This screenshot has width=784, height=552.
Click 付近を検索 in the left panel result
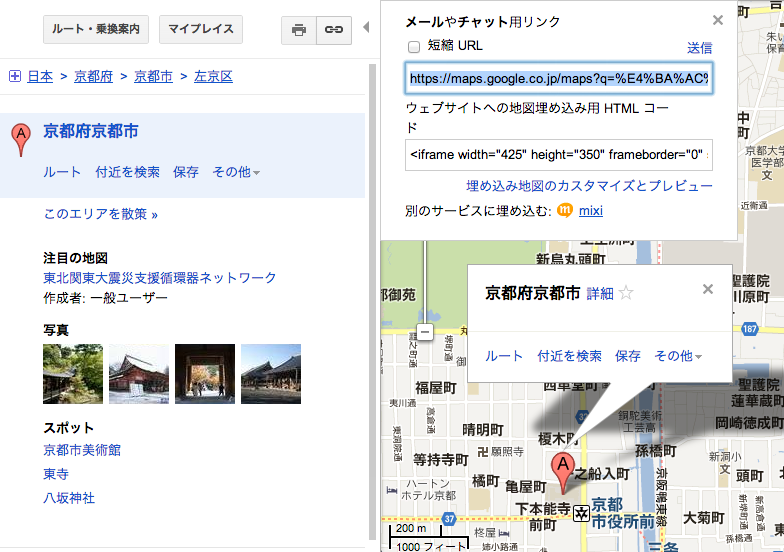(x=128, y=172)
